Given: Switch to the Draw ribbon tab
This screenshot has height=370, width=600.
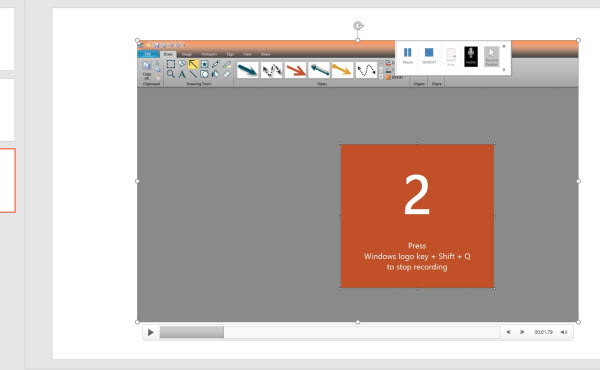Looking at the screenshot, I should pyautogui.click(x=168, y=54).
